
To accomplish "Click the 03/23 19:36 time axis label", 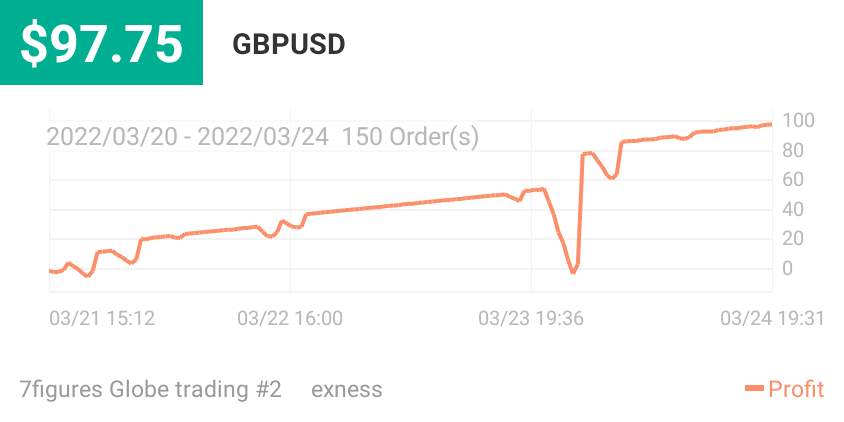I will [x=531, y=319].
